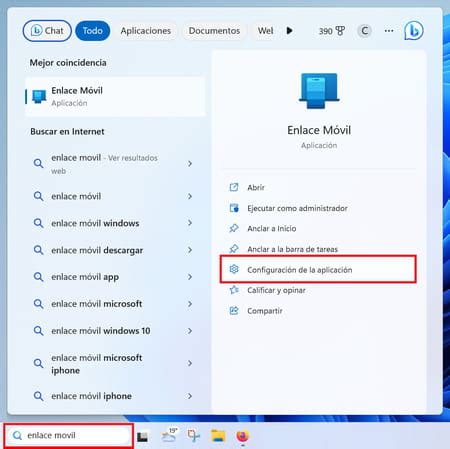
Task: Select 'enlace movil - Ver resultados web'
Action: (x=115, y=164)
